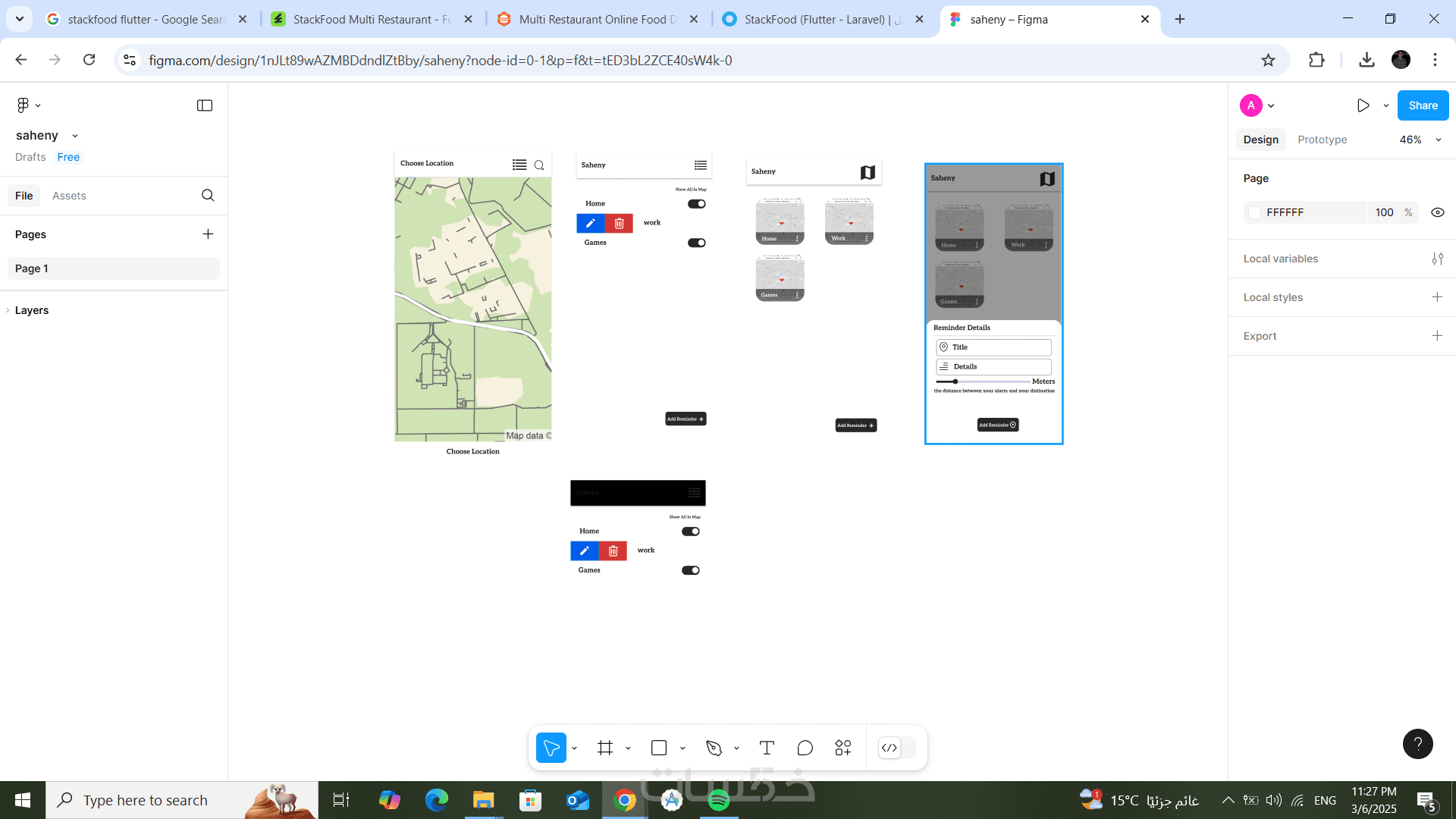1456x819 pixels.
Task: Toggle Dev Mode switch in toolbar
Action: 896,748
